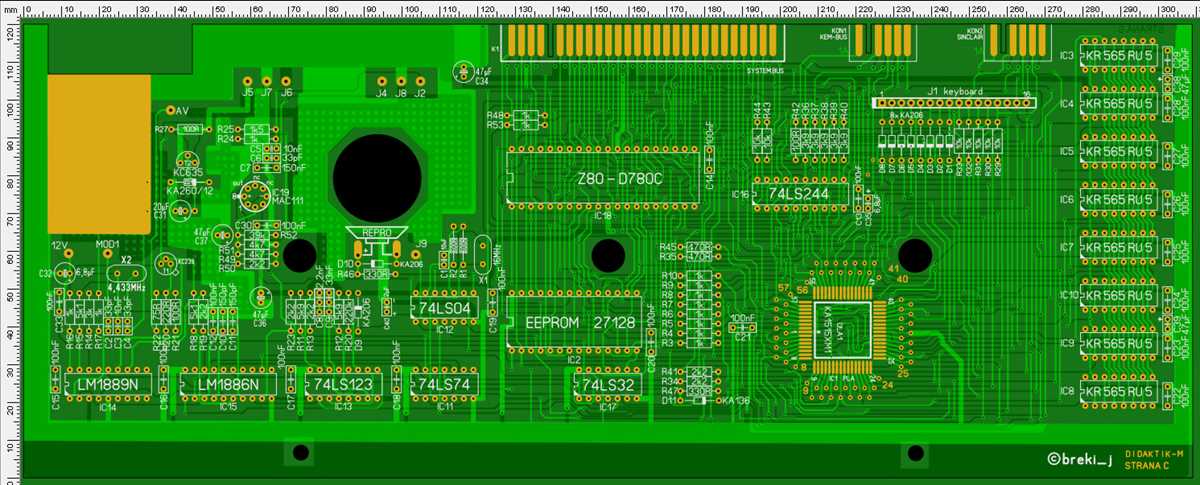Click the LM1886N chip label

228,384
